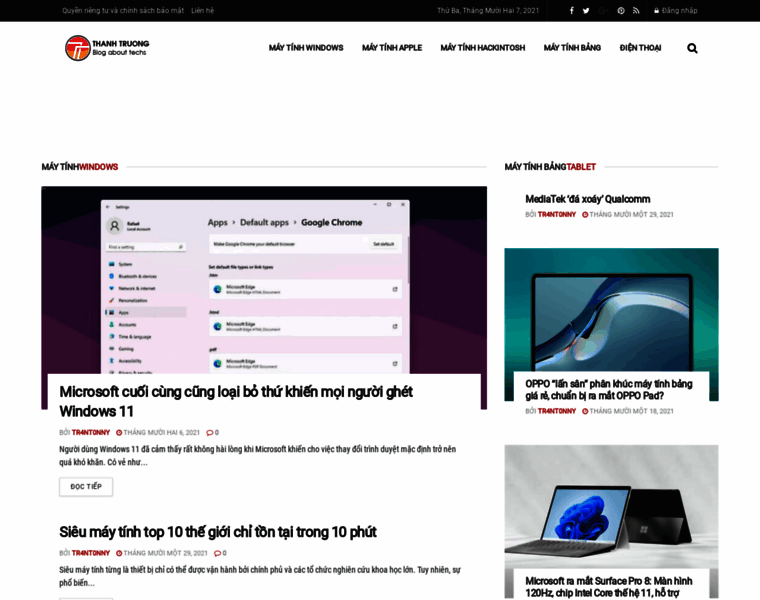The width and height of the screenshot is (760, 600).
Task: Click the Máy Tính Bảng Tablet section heading
Action: click(550, 167)
